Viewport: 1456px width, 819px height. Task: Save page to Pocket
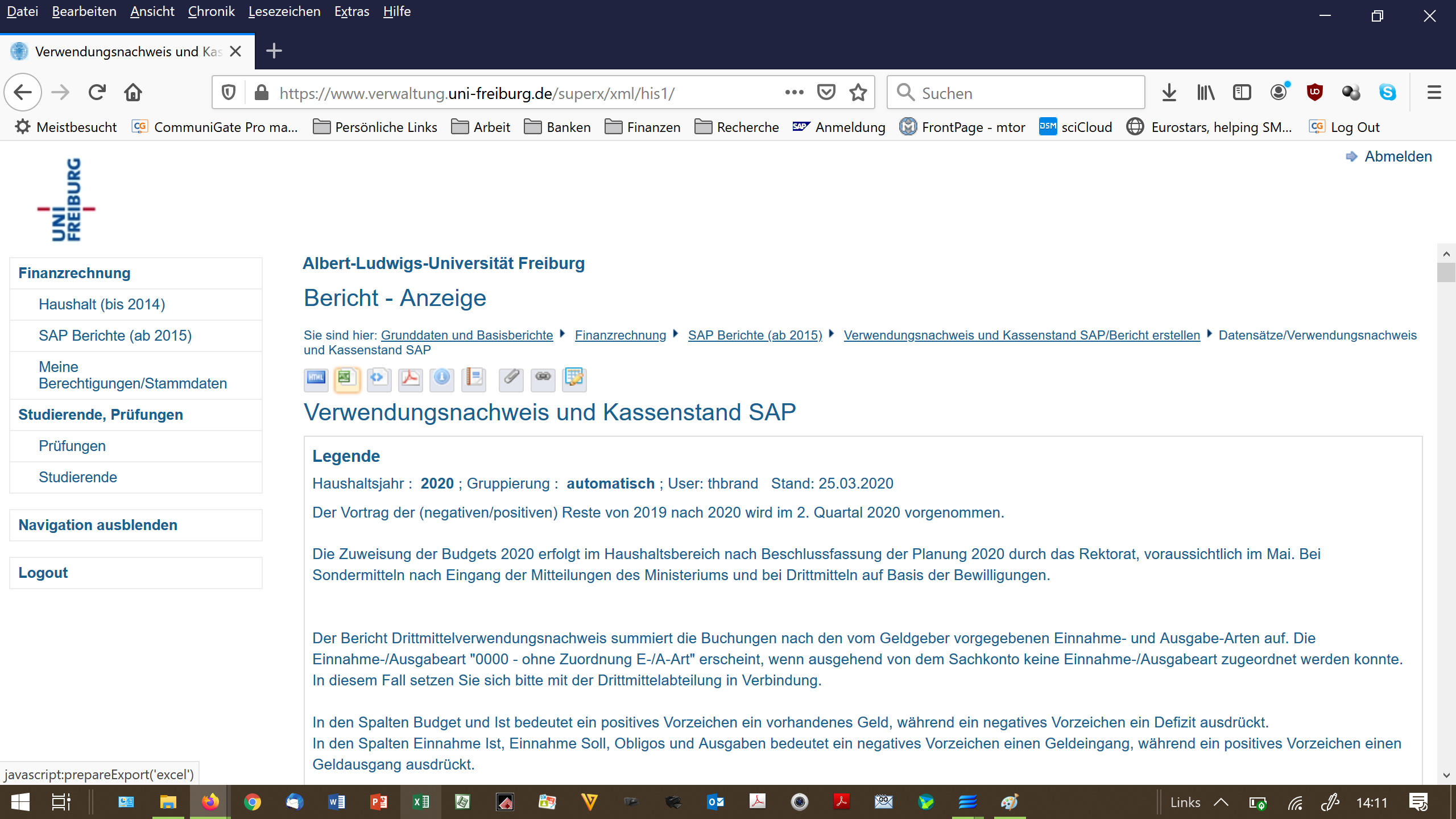826,93
